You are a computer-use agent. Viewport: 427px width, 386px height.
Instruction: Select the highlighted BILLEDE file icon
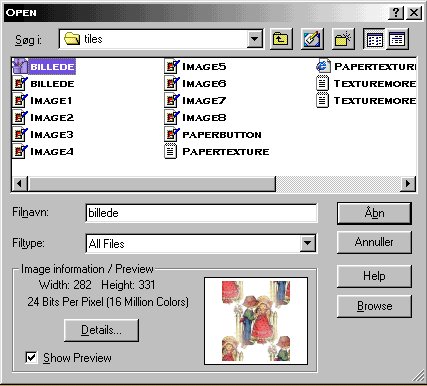20,66
